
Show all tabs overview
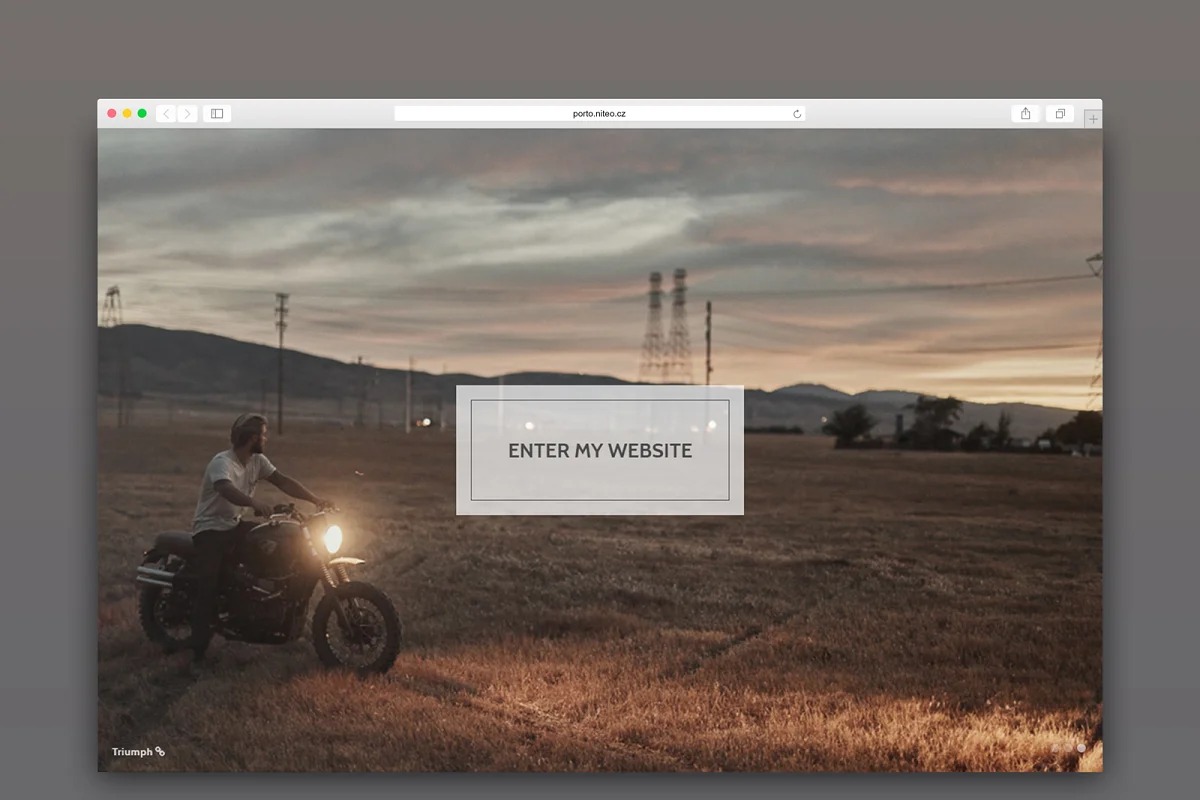click(x=1060, y=114)
